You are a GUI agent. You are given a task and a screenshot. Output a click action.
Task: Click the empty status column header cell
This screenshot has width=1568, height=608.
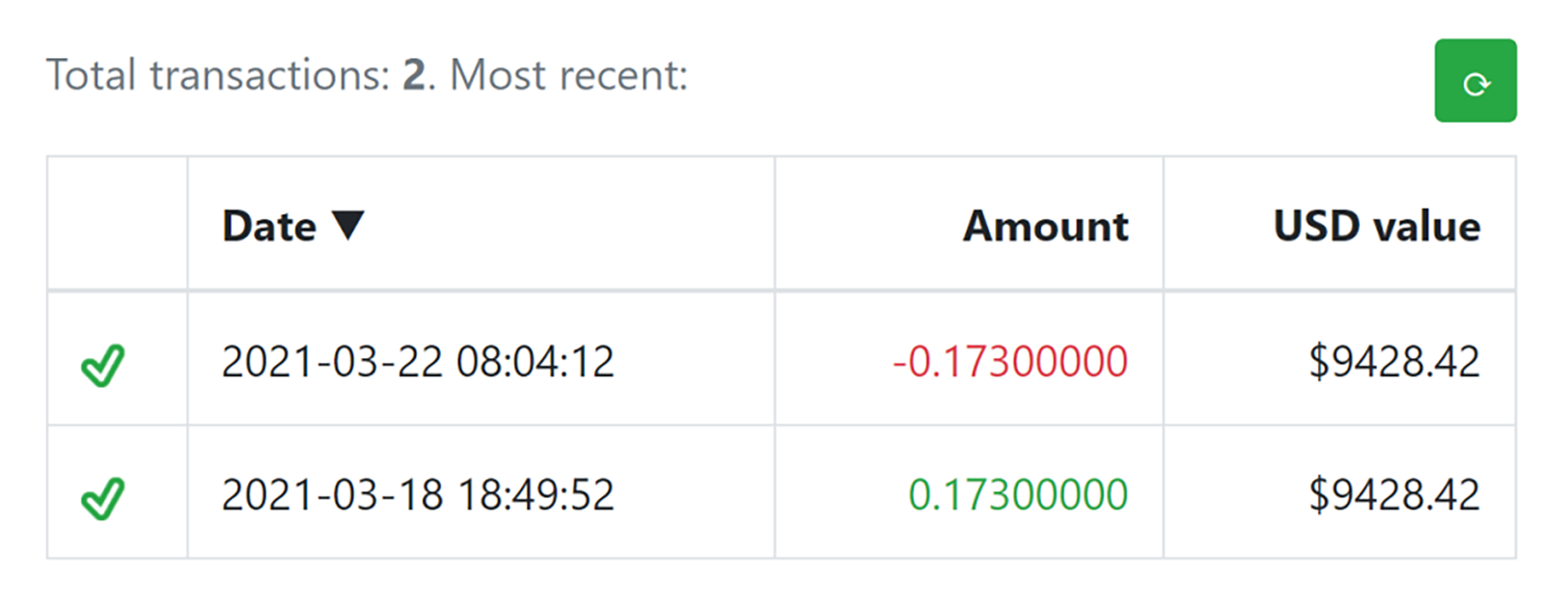point(117,224)
